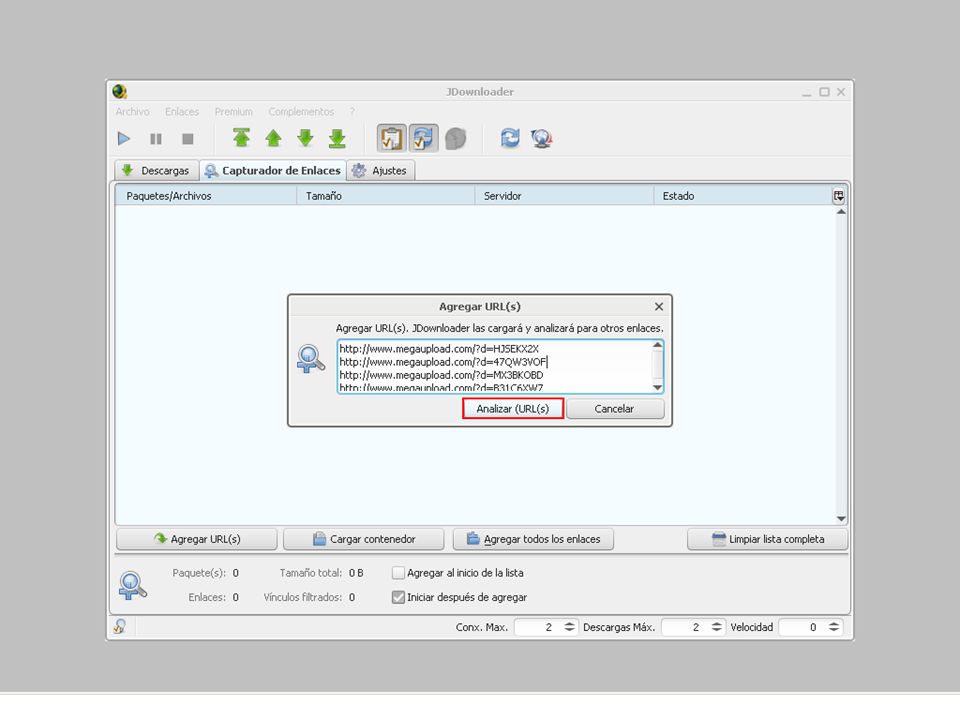Click the JDownloader app logo icon

click(120, 92)
